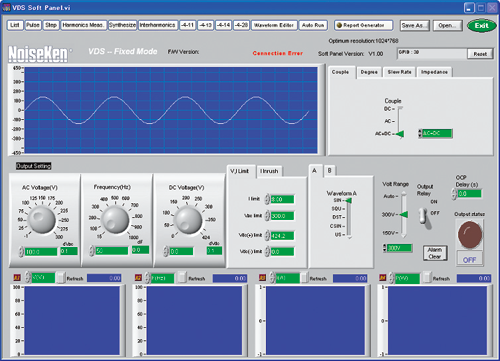This screenshot has width=500, height=361.
Task: Click the Synthesize button
Action: pos(122,25)
